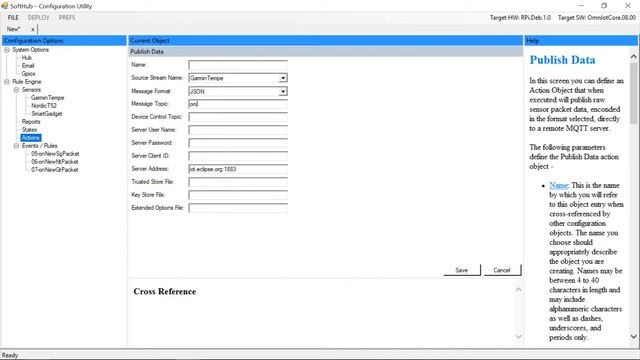Click the Publish Data section bar
Viewport: 640px width, 360px height.
coord(325,52)
